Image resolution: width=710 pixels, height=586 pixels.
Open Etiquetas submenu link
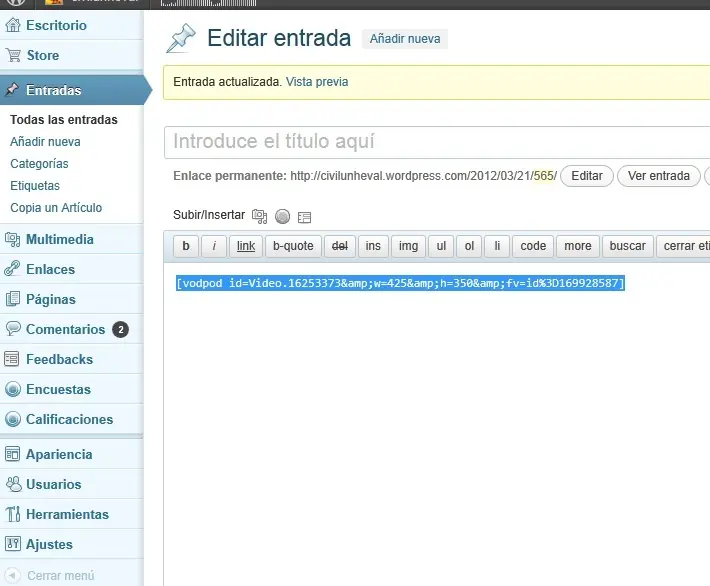click(35, 186)
